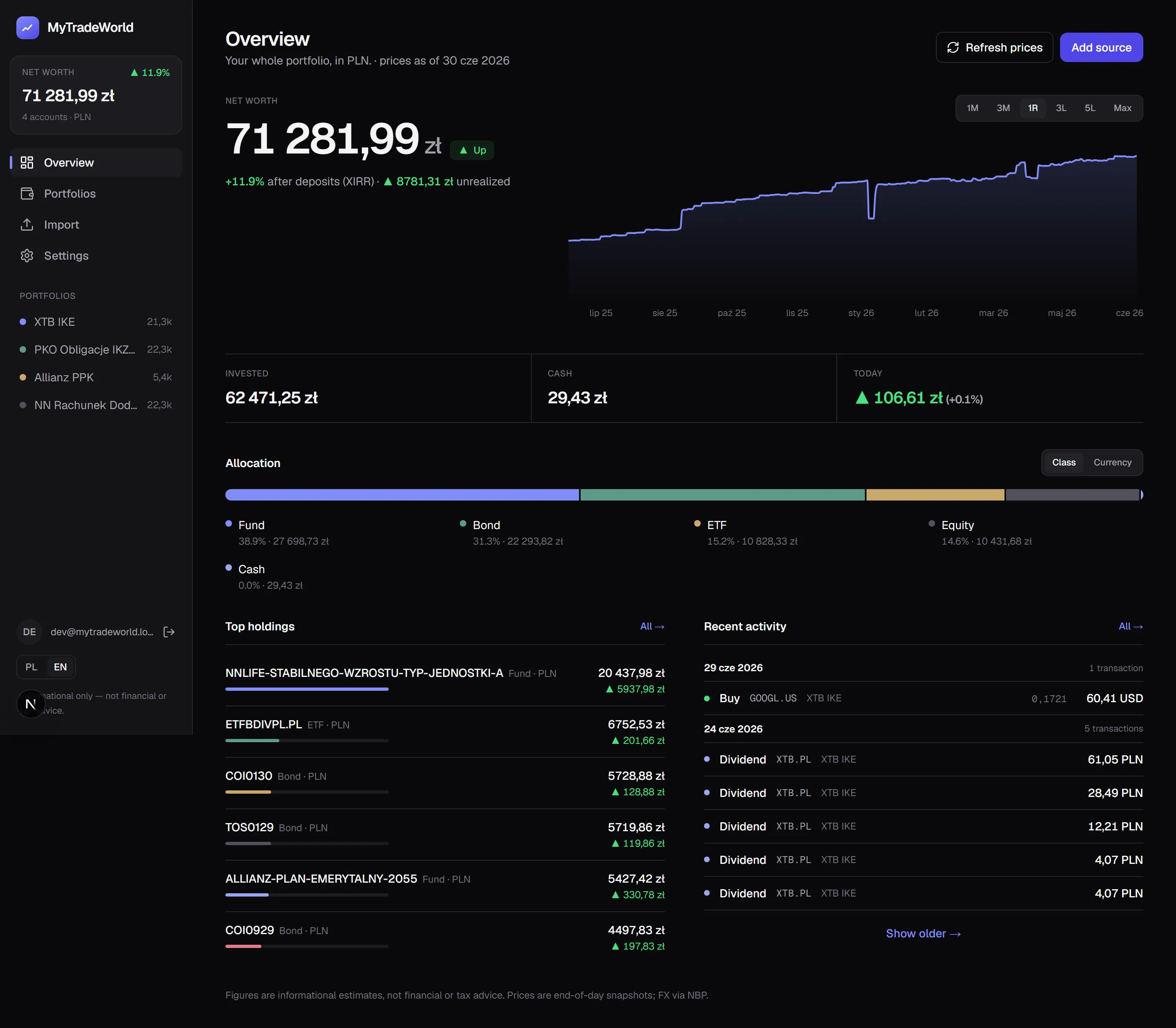This screenshot has height=1028, width=1176.
Task: Click the Up trend badge
Action: (x=472, y=150)
